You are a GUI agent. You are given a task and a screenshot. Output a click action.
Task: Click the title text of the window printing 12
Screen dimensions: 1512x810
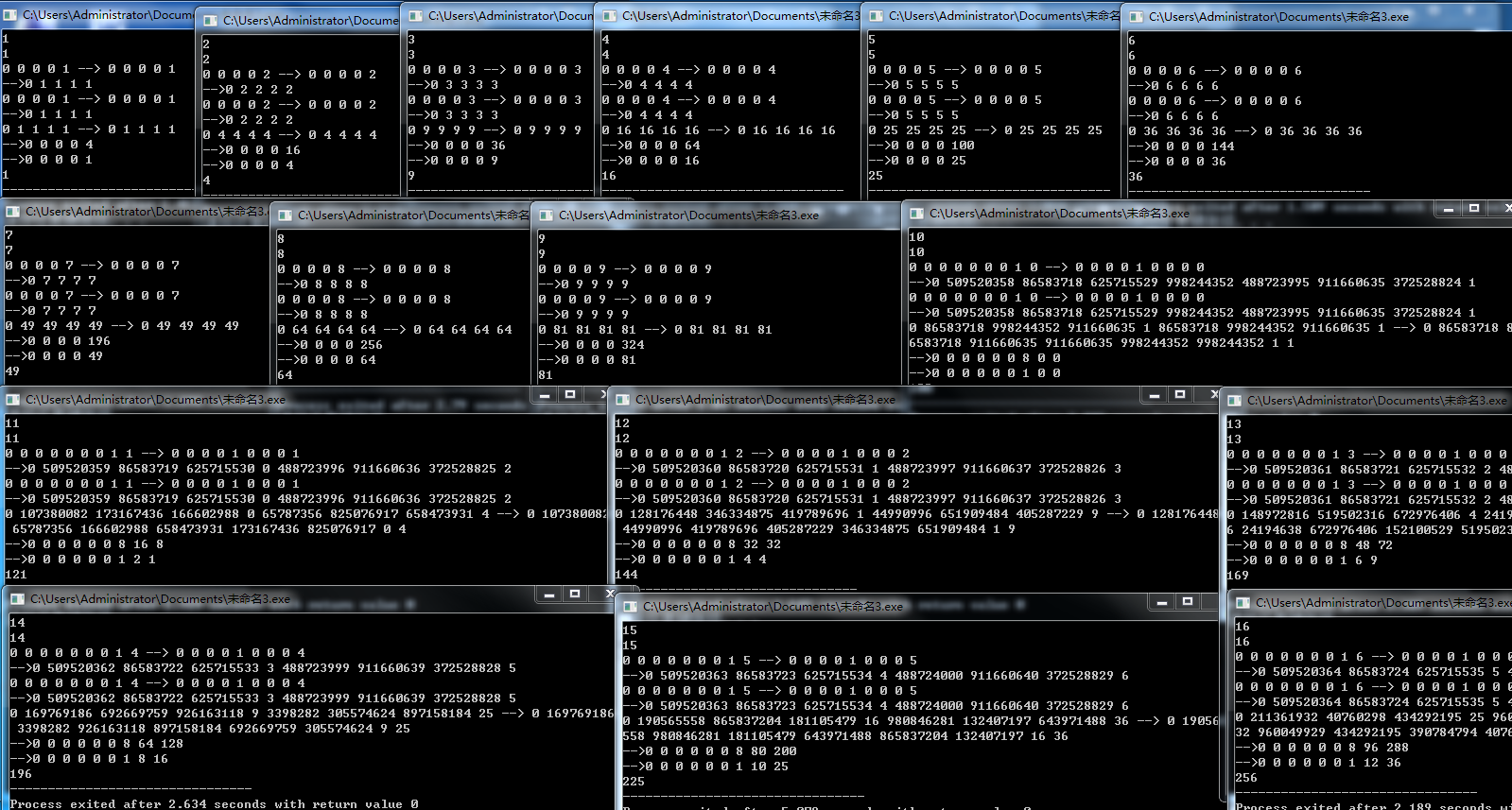point(765,400)
